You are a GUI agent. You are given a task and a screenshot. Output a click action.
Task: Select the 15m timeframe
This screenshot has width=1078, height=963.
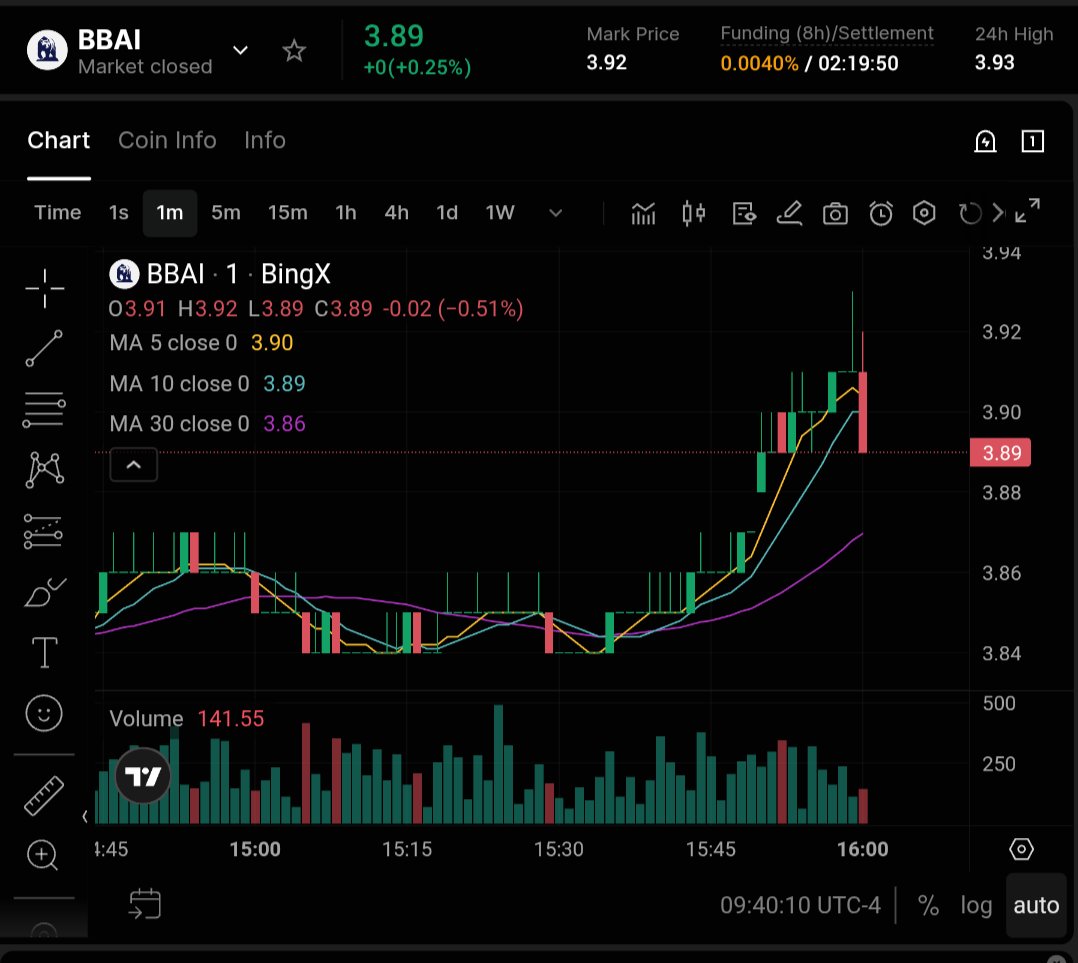287,212
